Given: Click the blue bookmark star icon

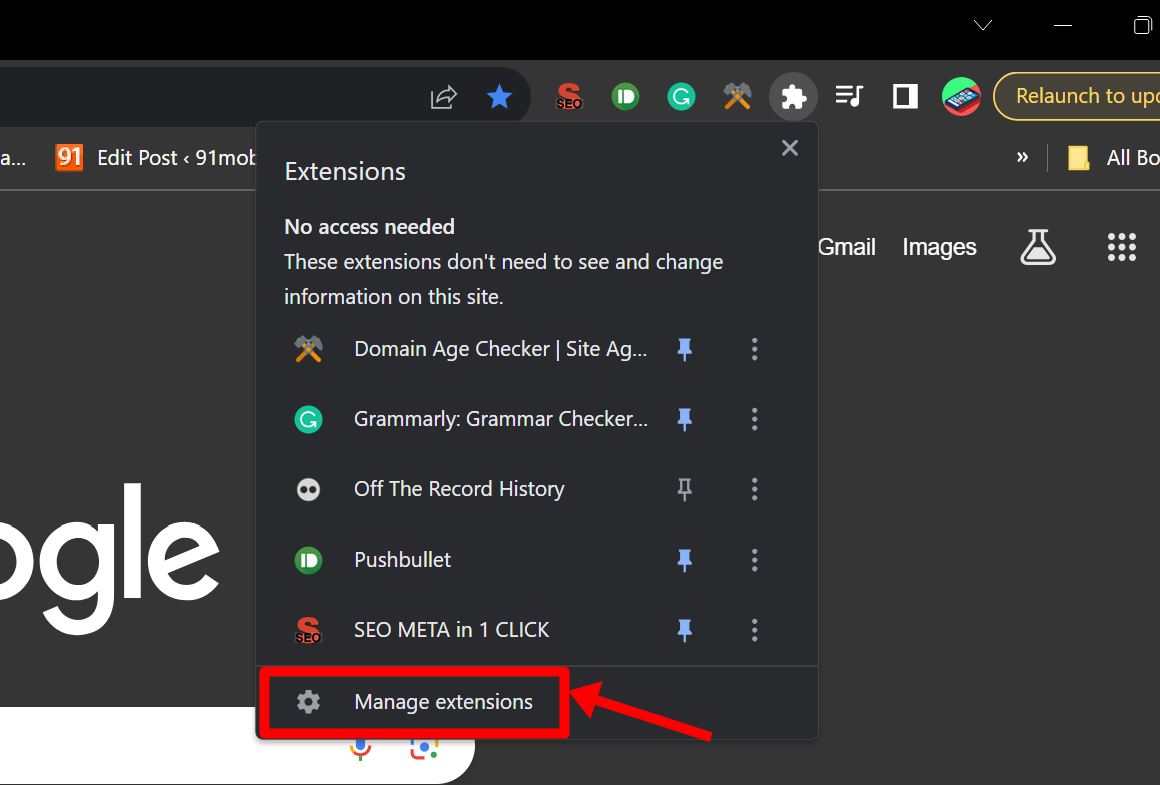Looking at the screenshot, I should 499,96.
